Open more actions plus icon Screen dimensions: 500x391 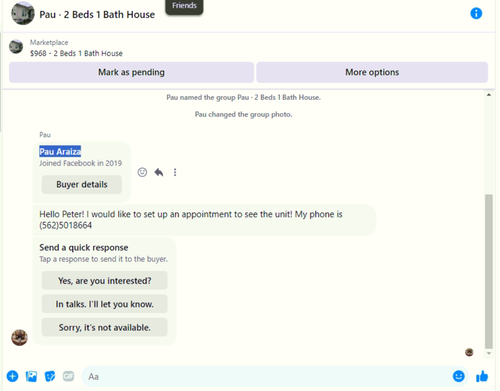tap(13, 376)
